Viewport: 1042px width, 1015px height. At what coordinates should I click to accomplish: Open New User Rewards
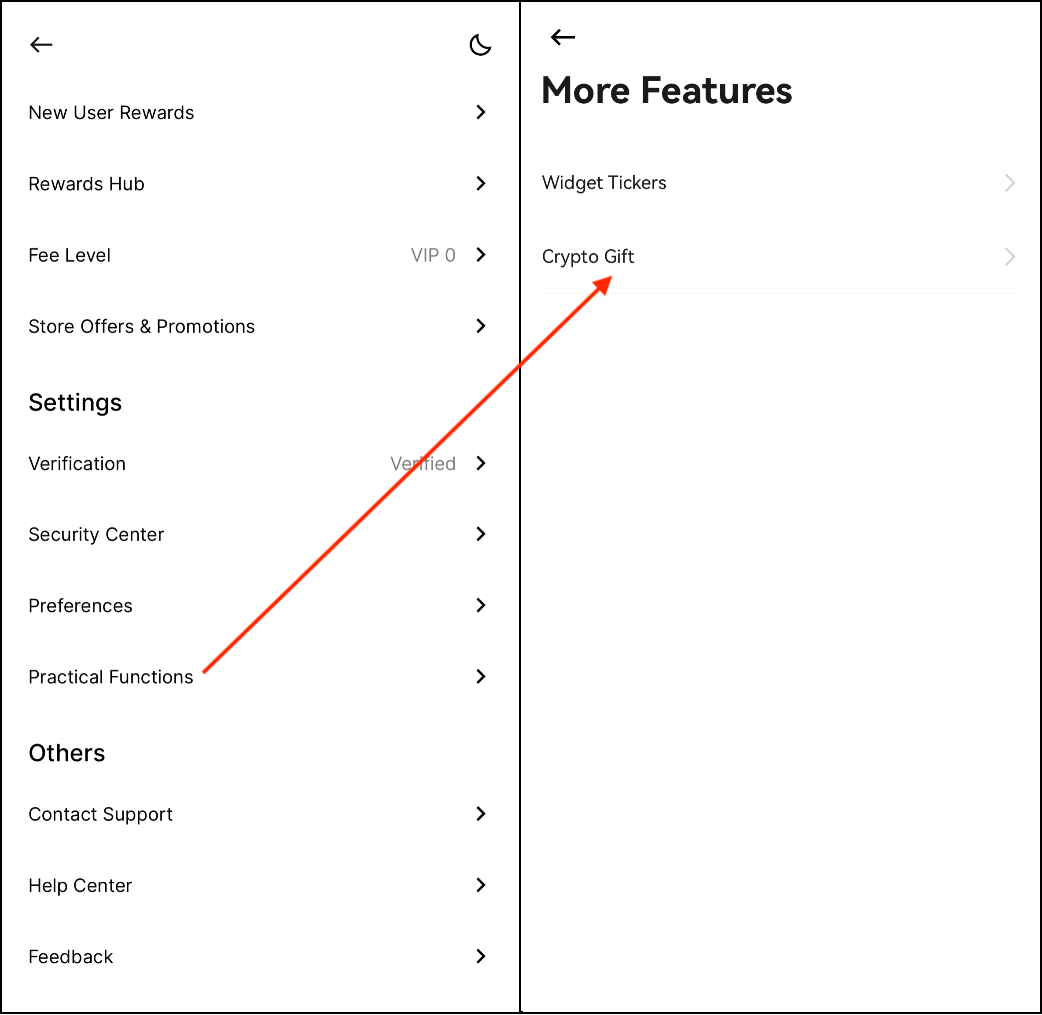(111, 113)
